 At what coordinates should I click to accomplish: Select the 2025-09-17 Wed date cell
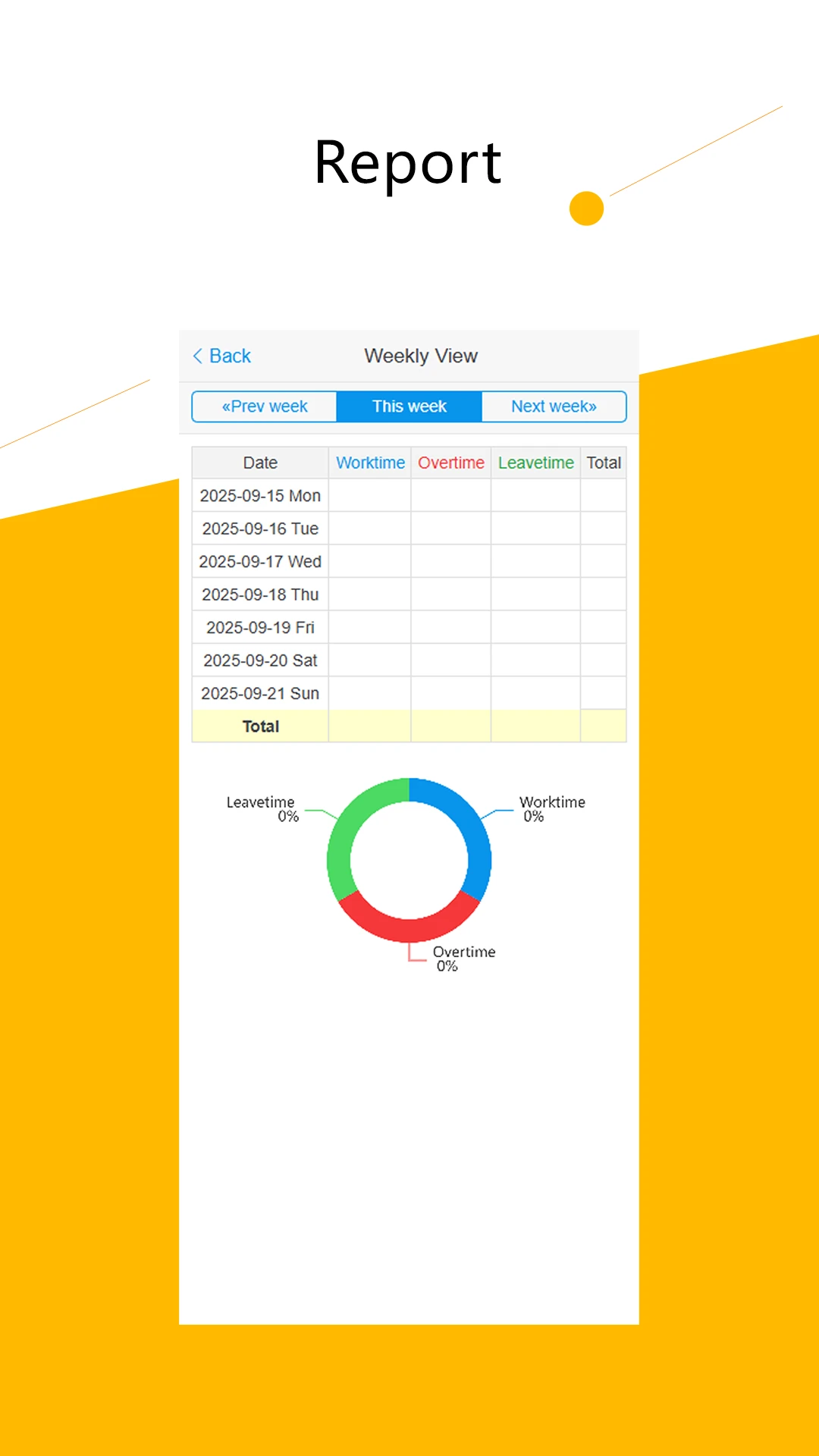(260, 562)
